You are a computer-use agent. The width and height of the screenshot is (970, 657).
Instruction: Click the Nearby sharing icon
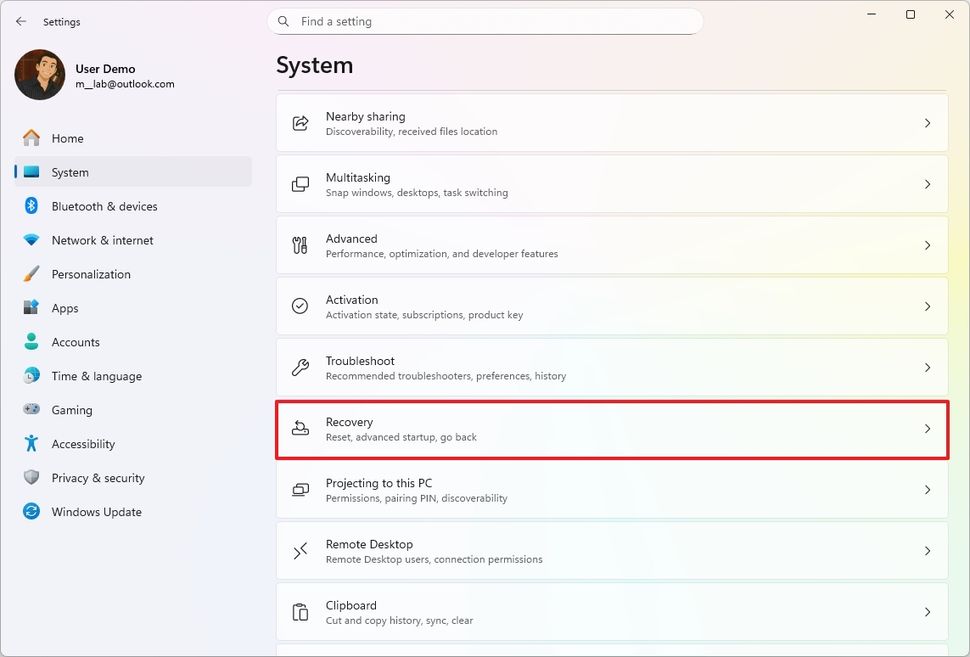click(x=300, y=123)
